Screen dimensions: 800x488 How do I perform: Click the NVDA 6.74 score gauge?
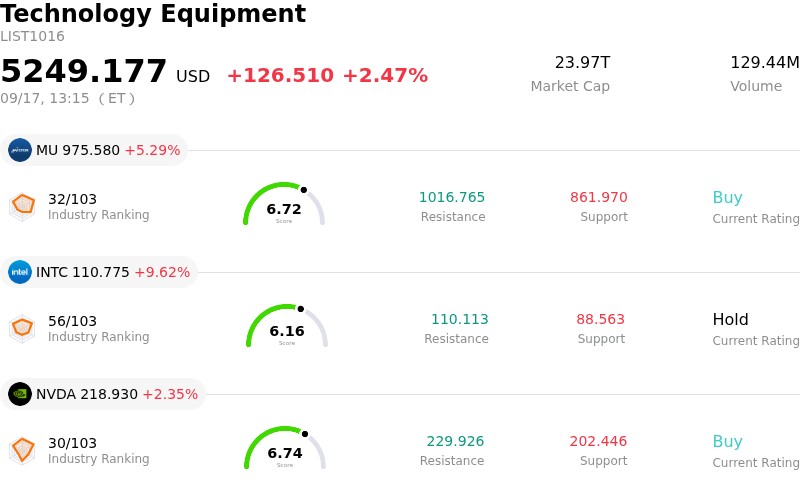point(285,448)
